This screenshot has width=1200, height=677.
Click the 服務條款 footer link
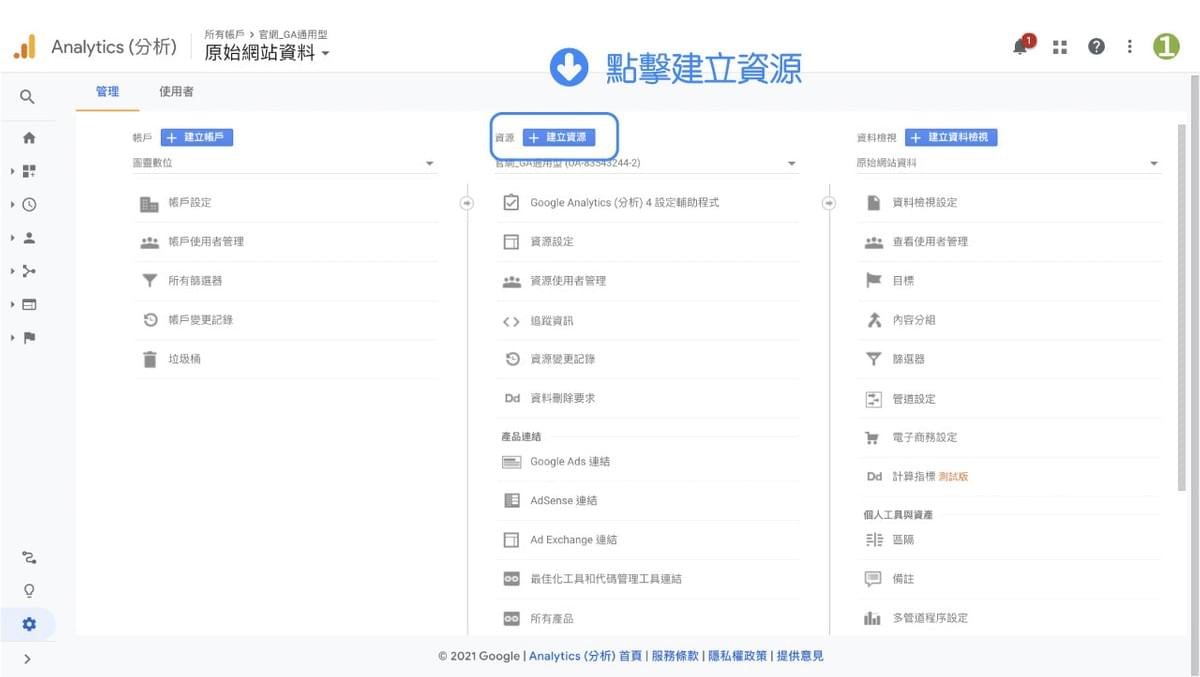[x=675, y=656]
